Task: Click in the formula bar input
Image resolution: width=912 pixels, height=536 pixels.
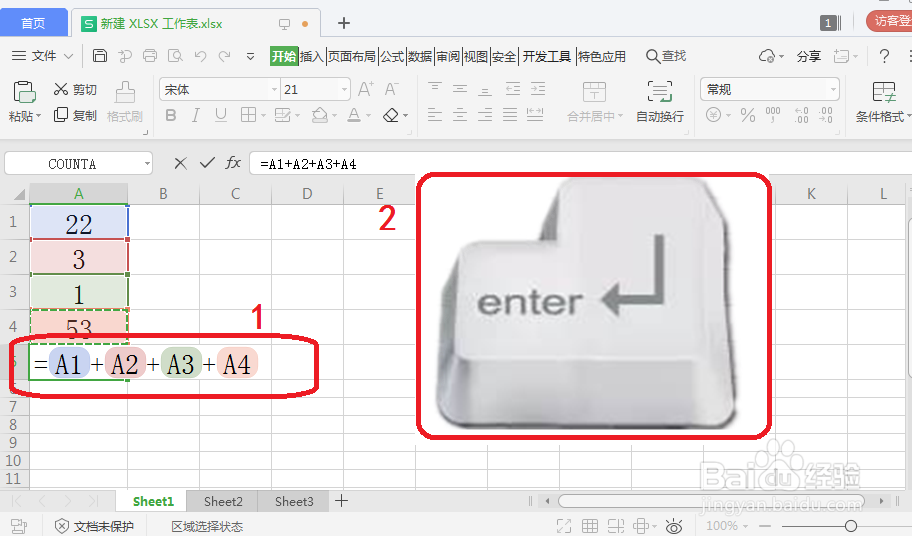Action: click(x=580, y=163)
